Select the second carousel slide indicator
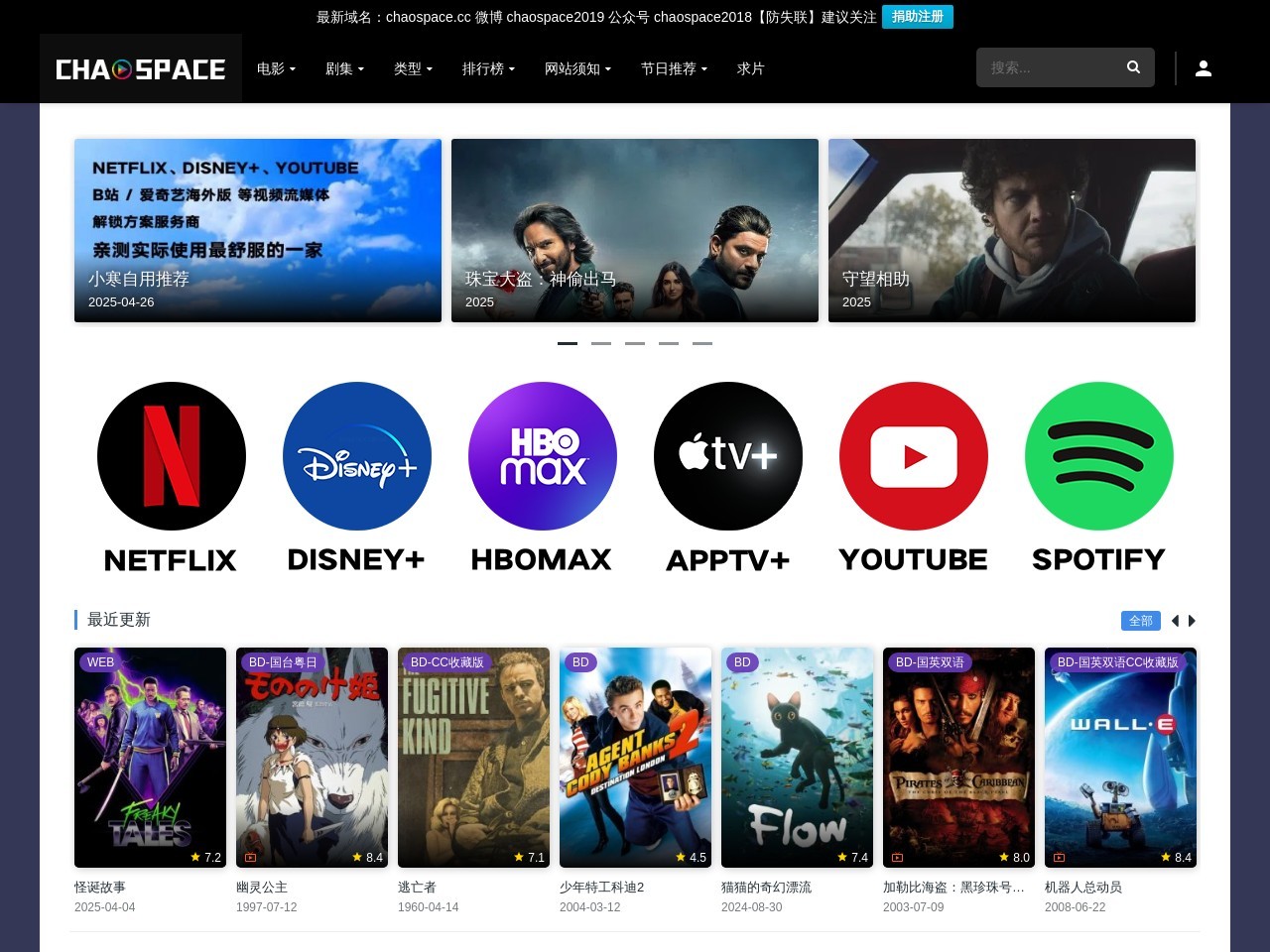The image size is (1270, 952). [601, 343]
